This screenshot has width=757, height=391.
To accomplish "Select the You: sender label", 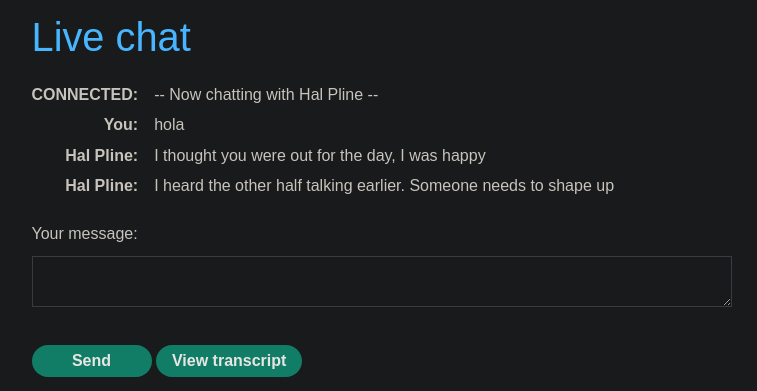I will (121, 125).
